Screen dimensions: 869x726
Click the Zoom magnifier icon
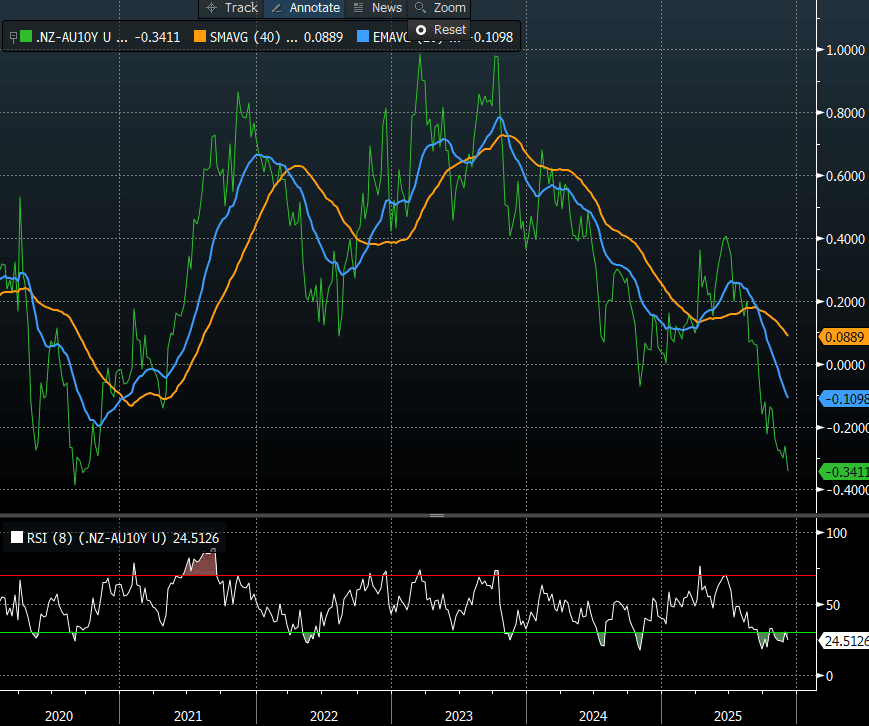pyautogui.click(x=421, y=8)
